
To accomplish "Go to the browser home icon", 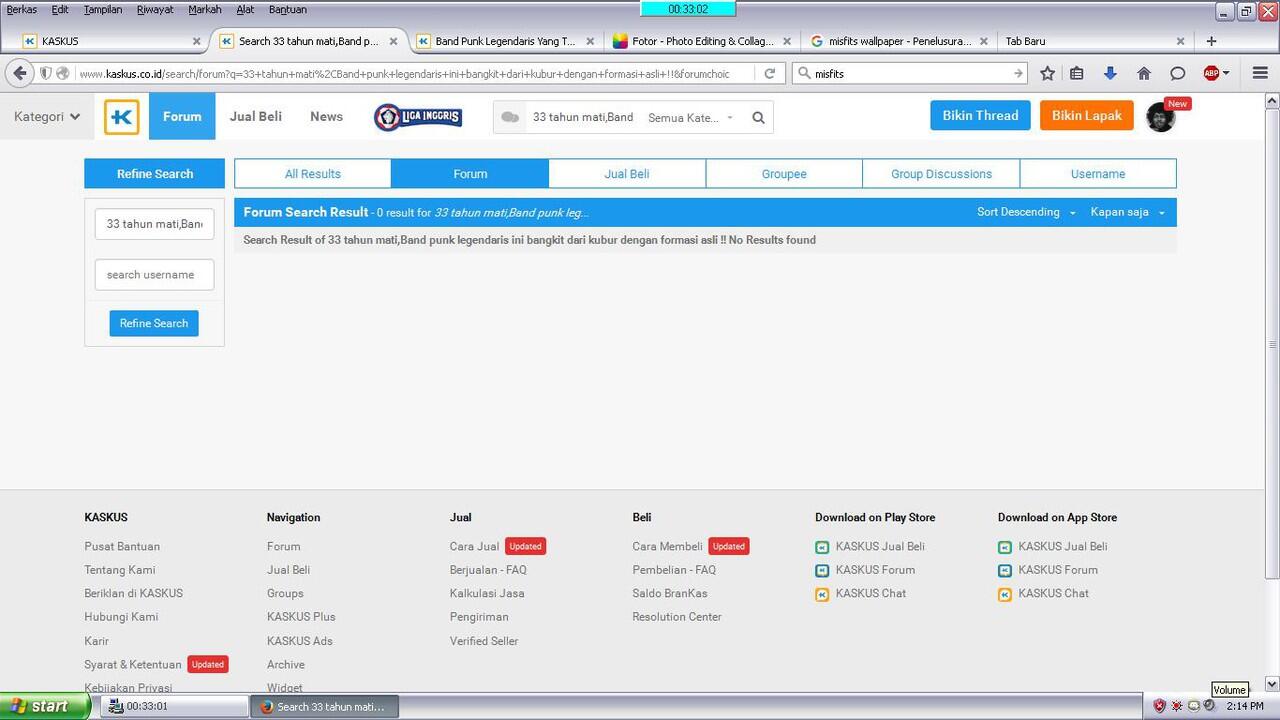I will tap(1144, 73).
